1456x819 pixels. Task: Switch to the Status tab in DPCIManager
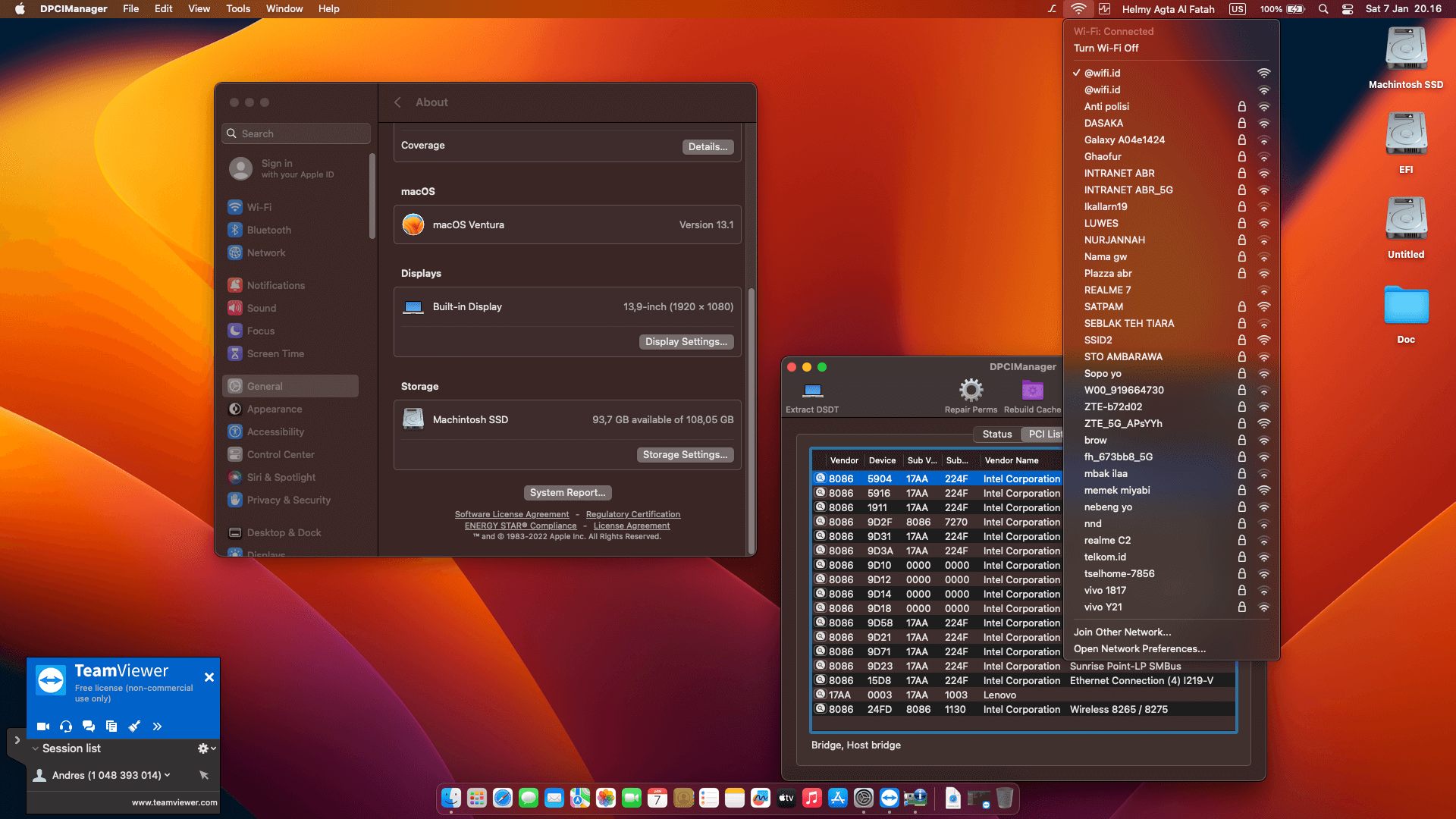pos(996,434)
